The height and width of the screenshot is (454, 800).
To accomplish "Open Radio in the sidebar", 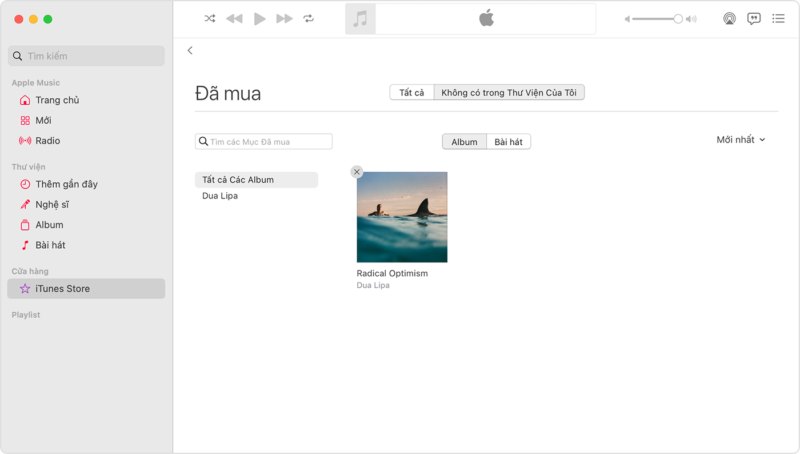I will (48, 141).
